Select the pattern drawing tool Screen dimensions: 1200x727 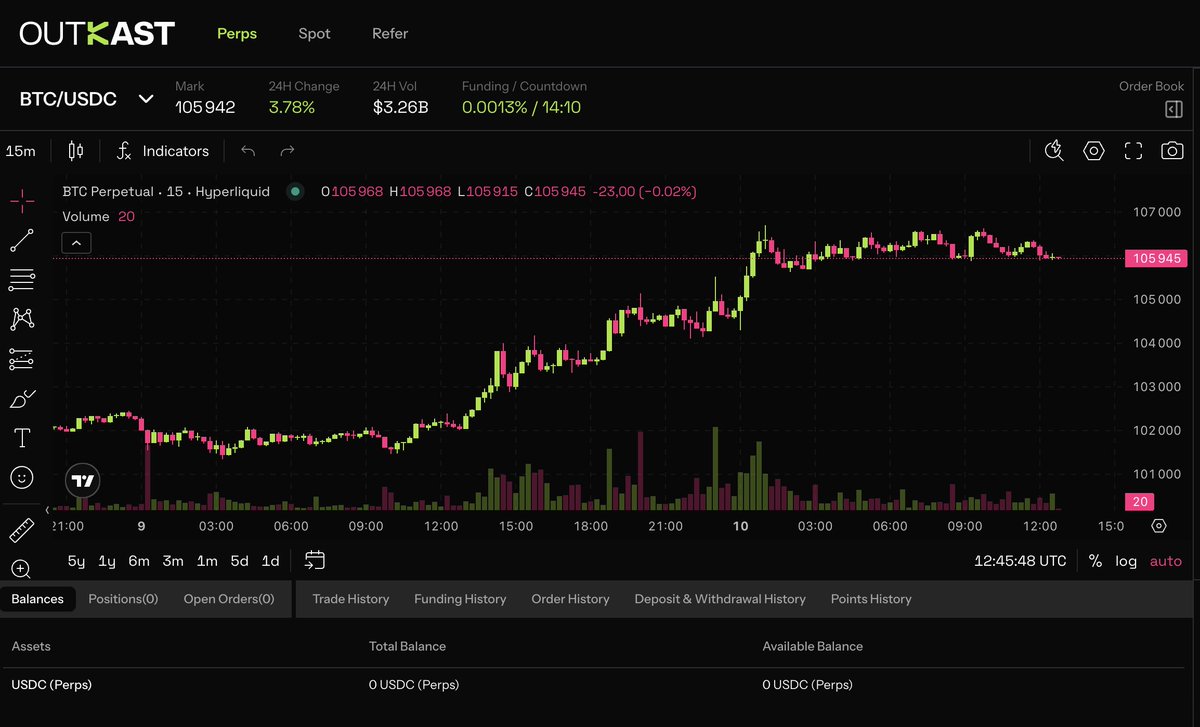click(x=22, y=319)
